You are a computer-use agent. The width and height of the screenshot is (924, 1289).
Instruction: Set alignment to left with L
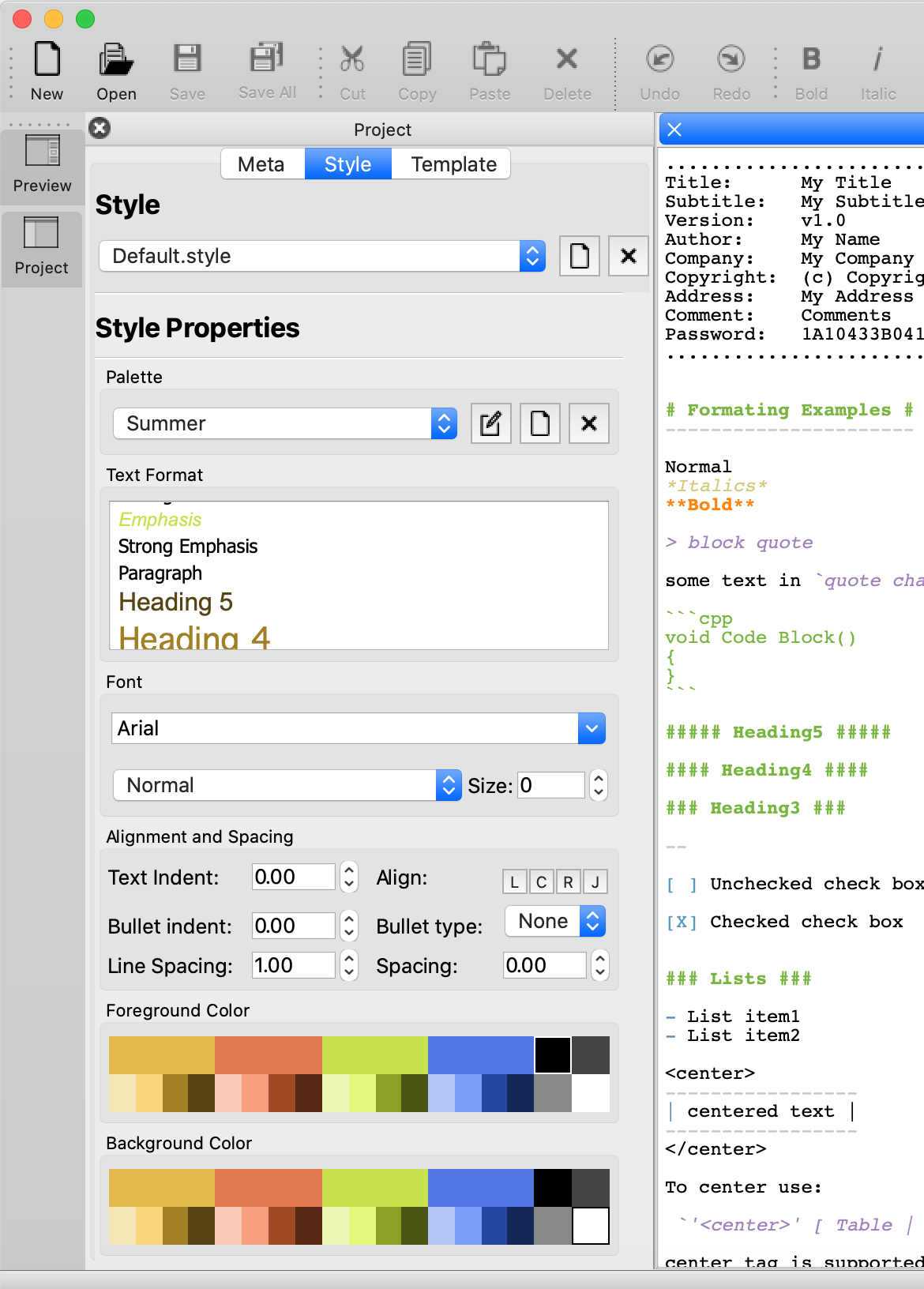click(514, 882)
